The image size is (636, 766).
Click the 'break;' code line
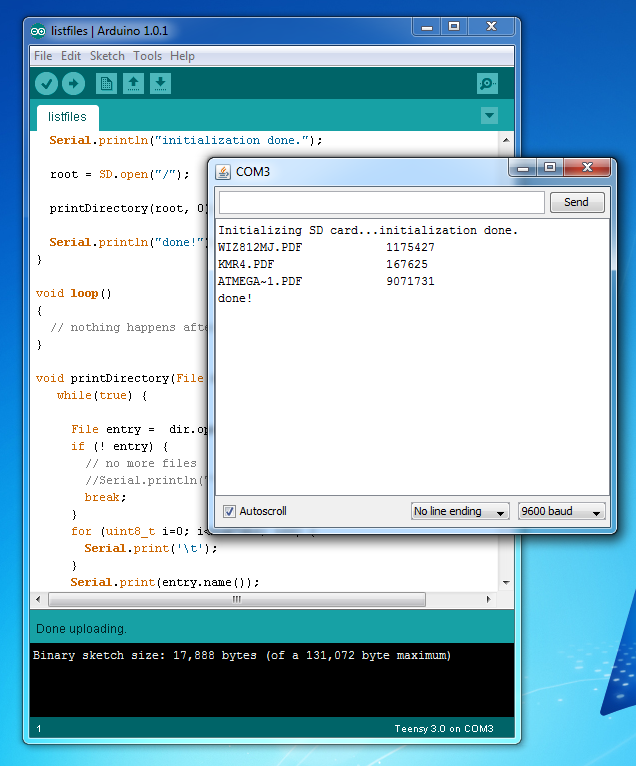106,498
